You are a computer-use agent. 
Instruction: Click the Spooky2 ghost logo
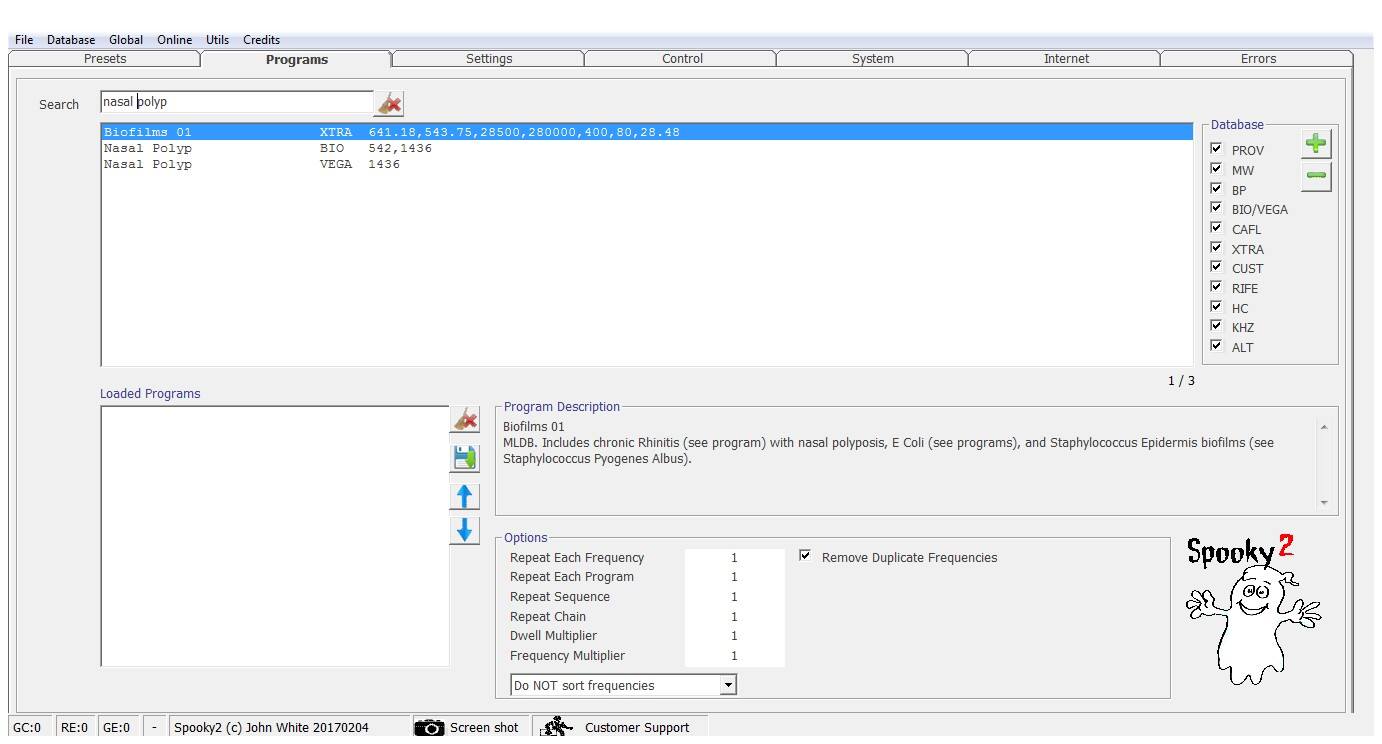(x=1252, y=611)
